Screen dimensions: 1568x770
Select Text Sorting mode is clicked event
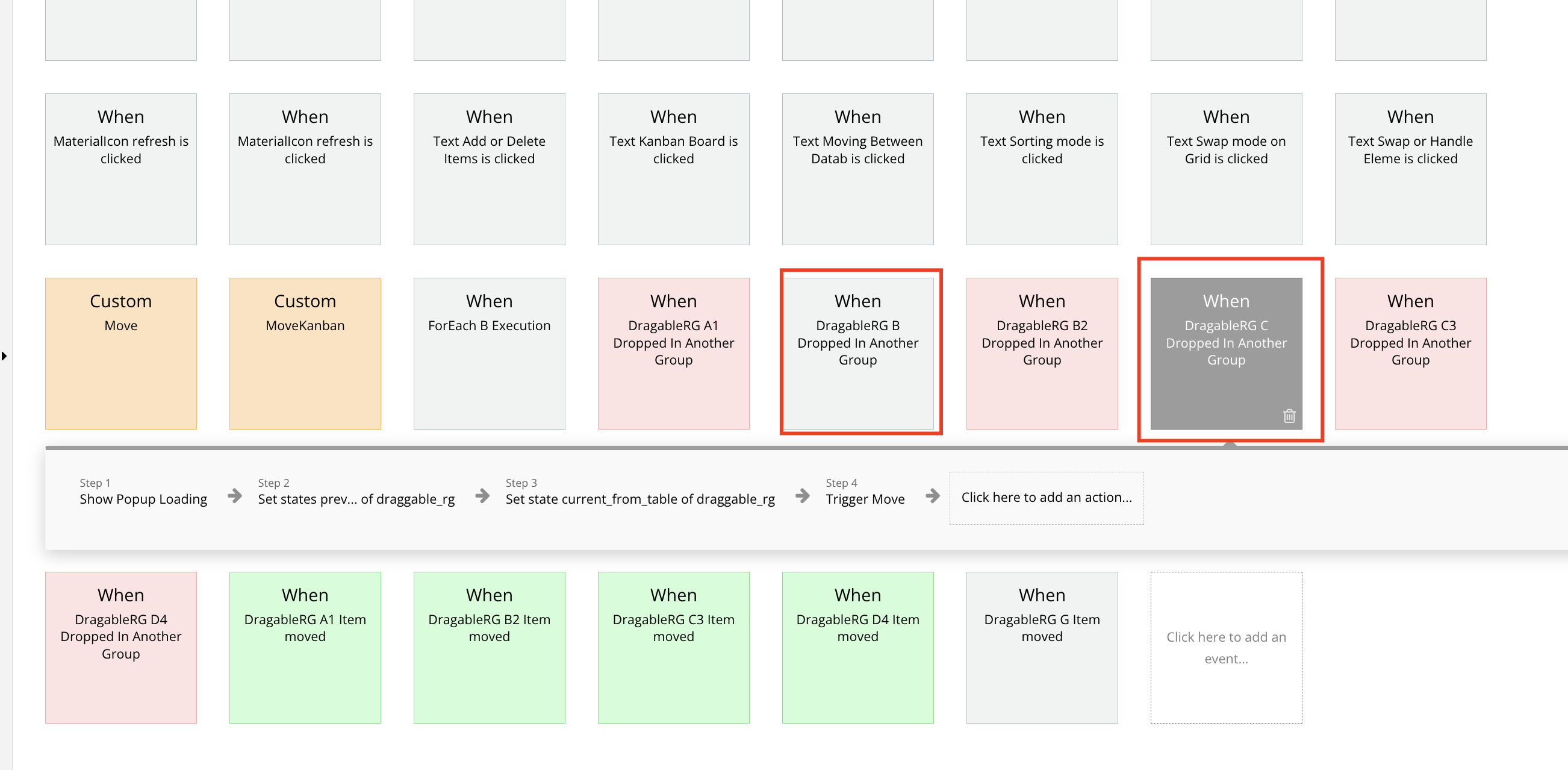click(x=1042, y=169)
